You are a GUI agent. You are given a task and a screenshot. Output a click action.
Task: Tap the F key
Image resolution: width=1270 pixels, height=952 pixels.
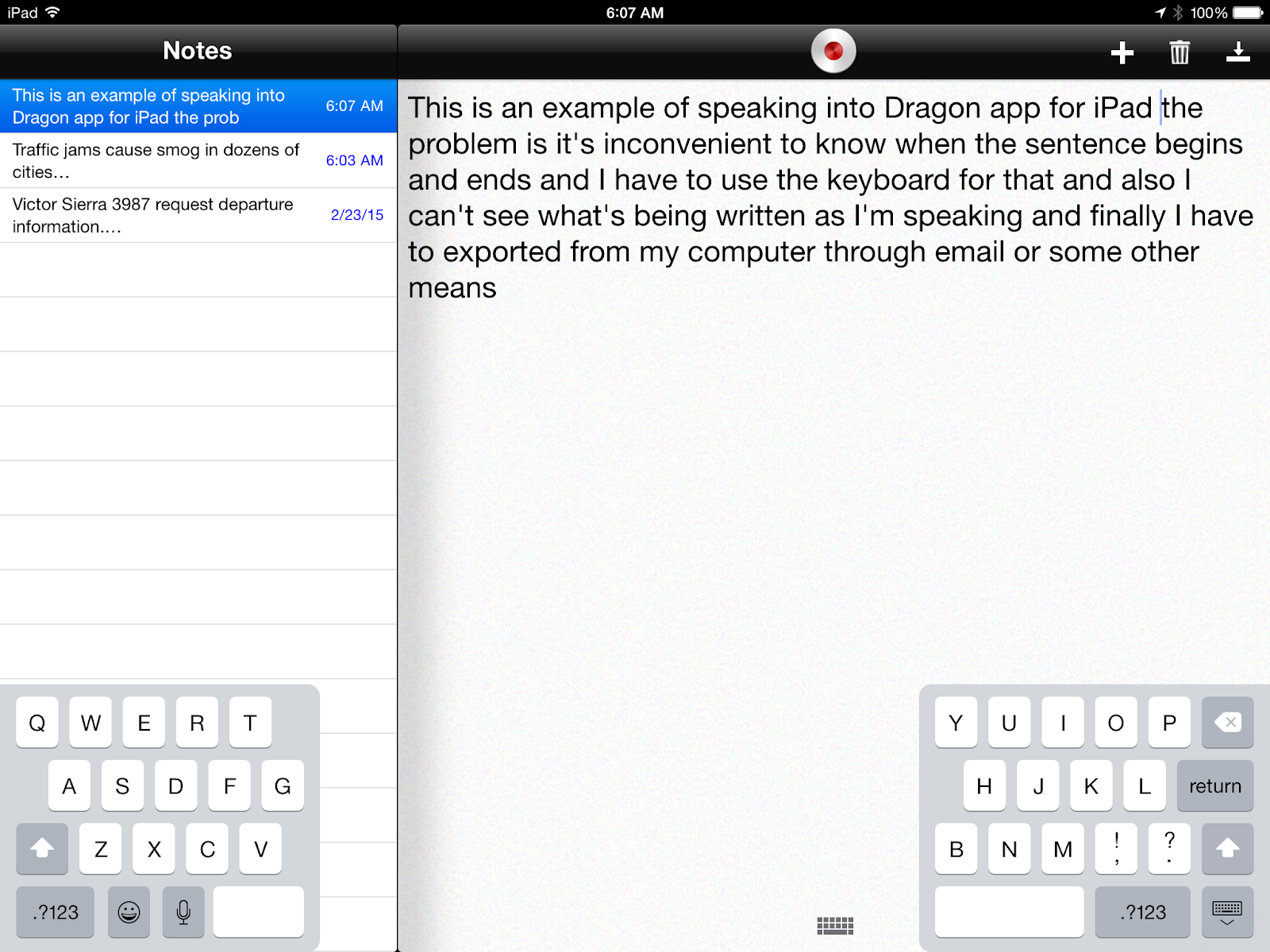229,786
